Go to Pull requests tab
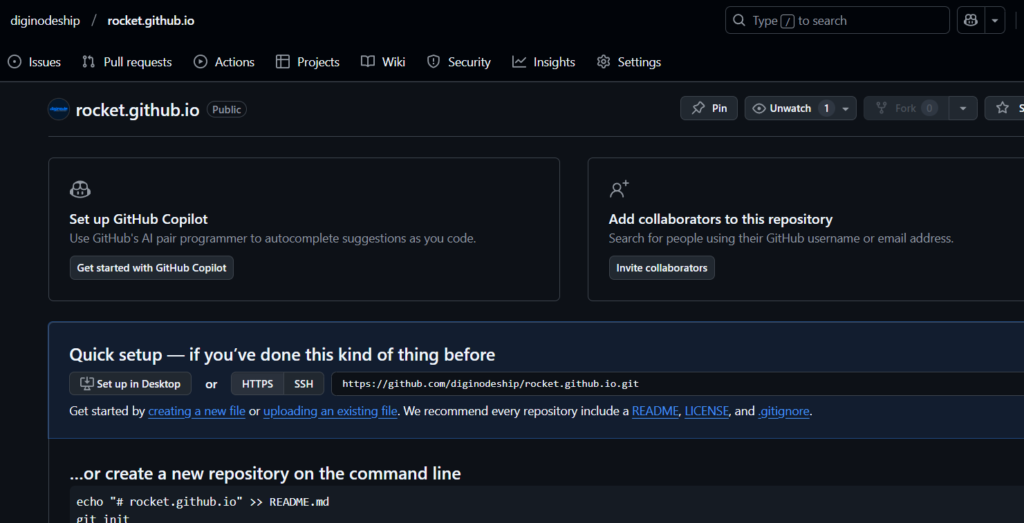 click(127, 62)
